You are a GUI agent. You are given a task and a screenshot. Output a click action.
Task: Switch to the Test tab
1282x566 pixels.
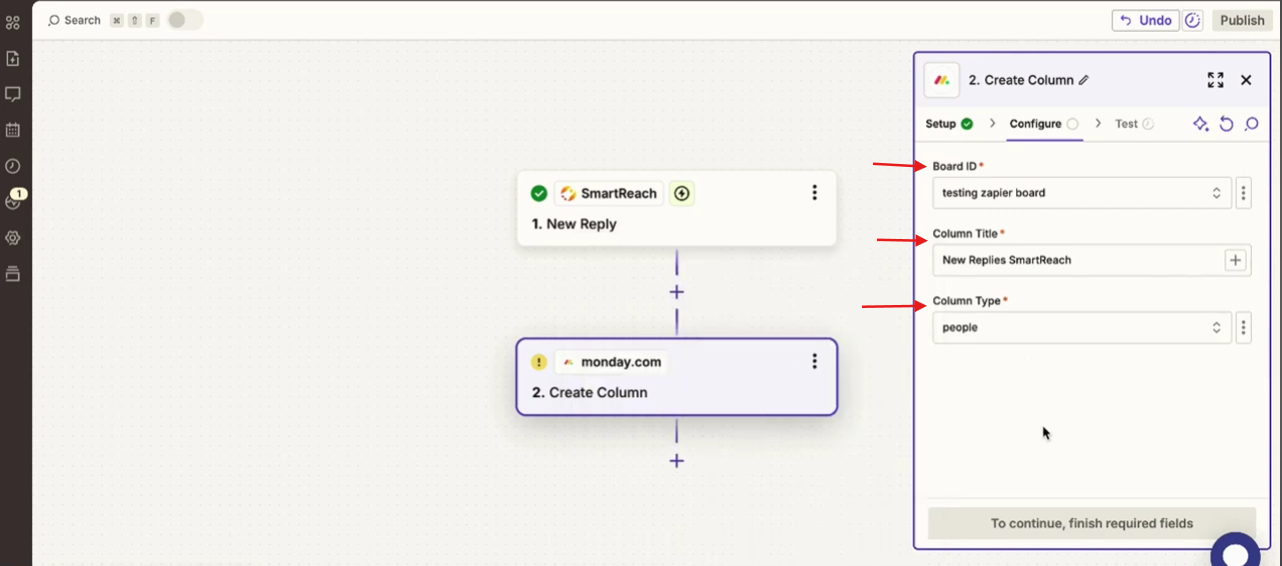click(x=1134, y=124)
